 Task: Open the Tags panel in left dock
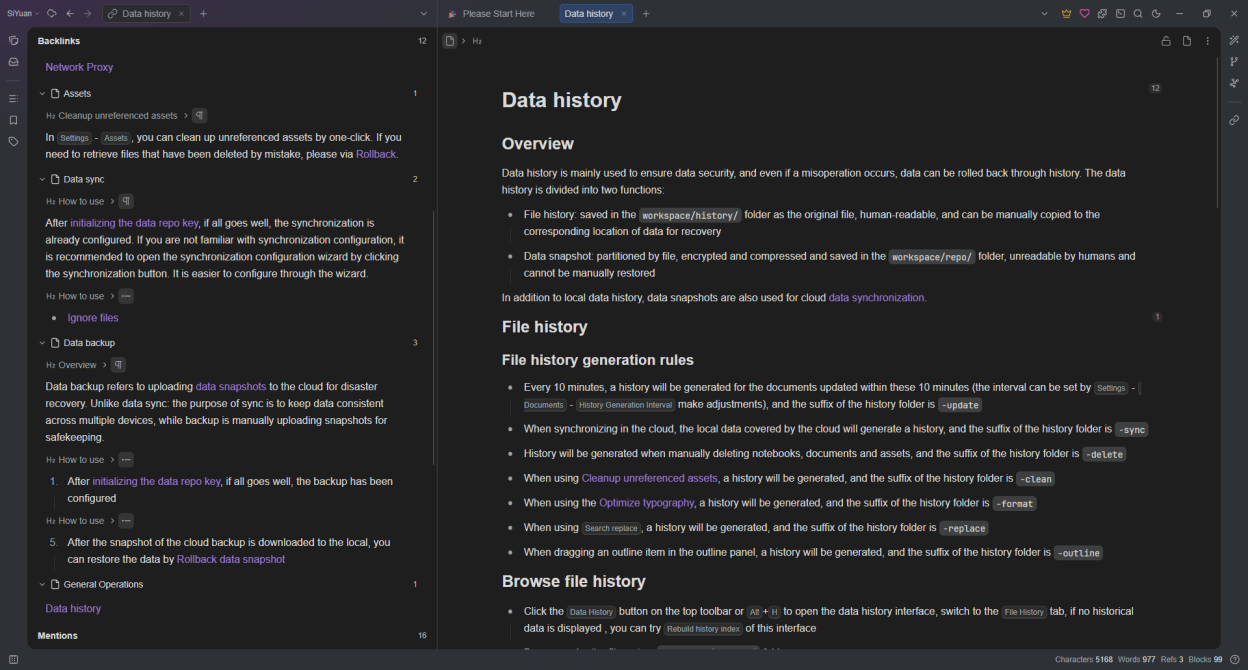click(13, 142)
